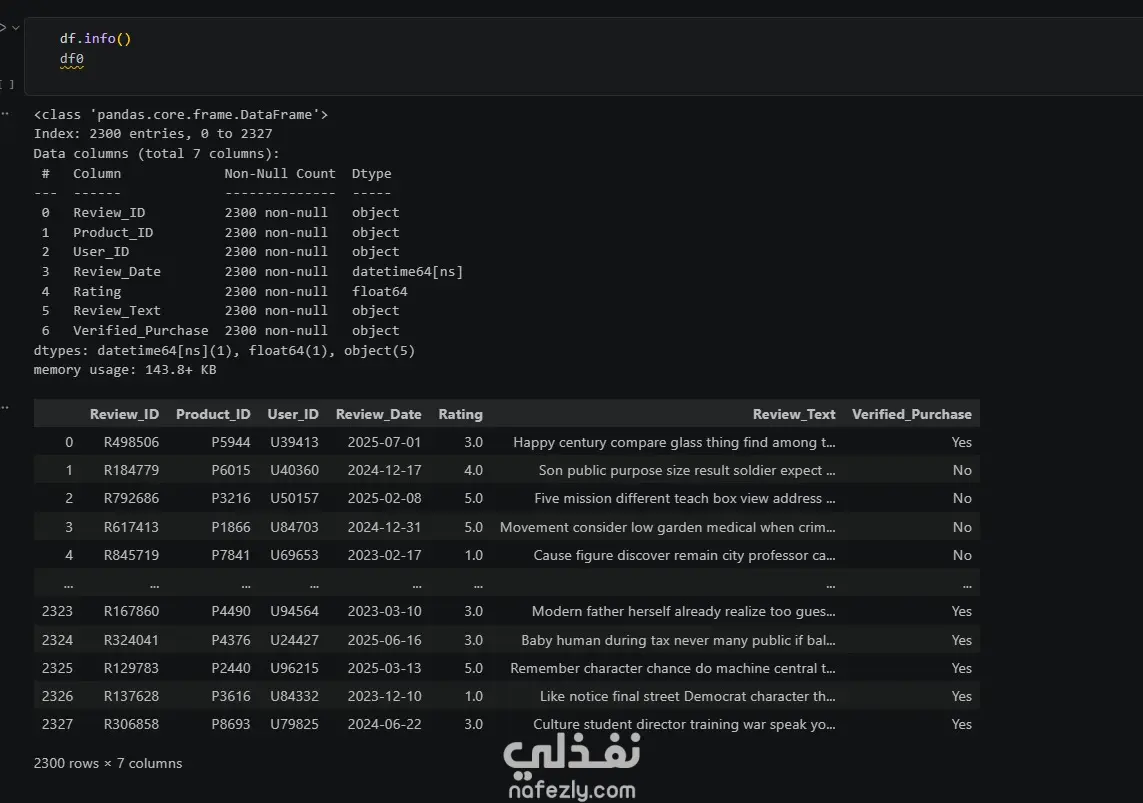Viewport: 1143px width, 803px height.
Task: Click the cell R137628
Action: (x=131, y=696)
